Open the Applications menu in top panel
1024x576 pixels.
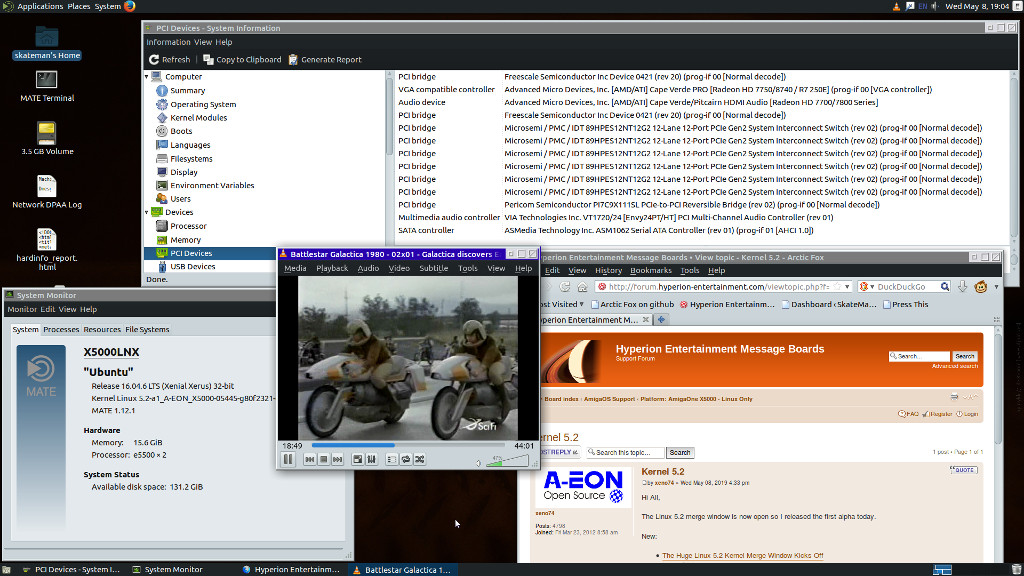[x=40, y=6]
